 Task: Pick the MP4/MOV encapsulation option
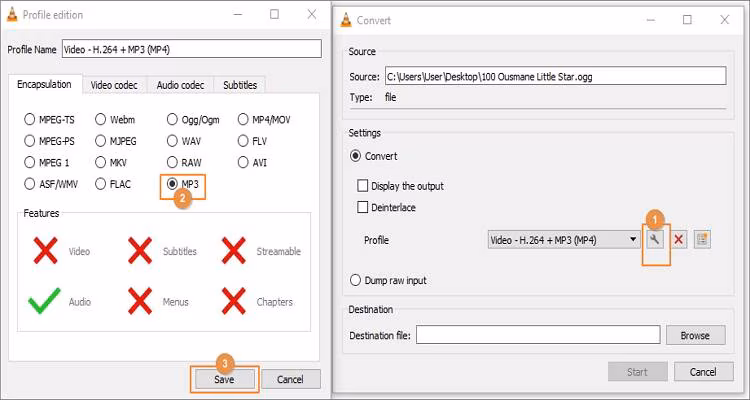pos(244,118)
